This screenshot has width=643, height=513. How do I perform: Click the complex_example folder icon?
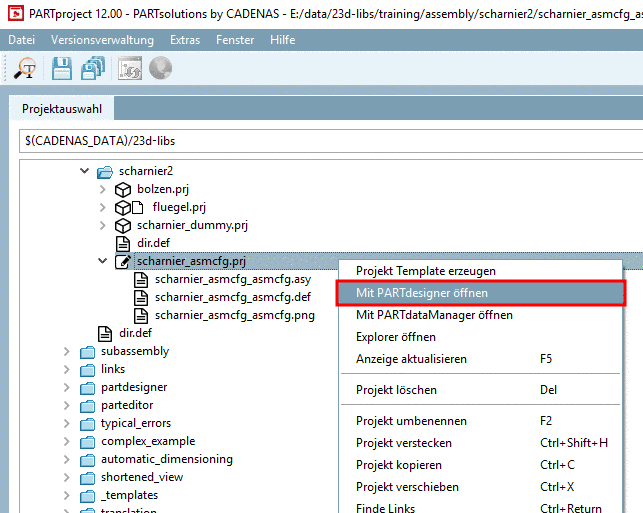click(87, 442)
